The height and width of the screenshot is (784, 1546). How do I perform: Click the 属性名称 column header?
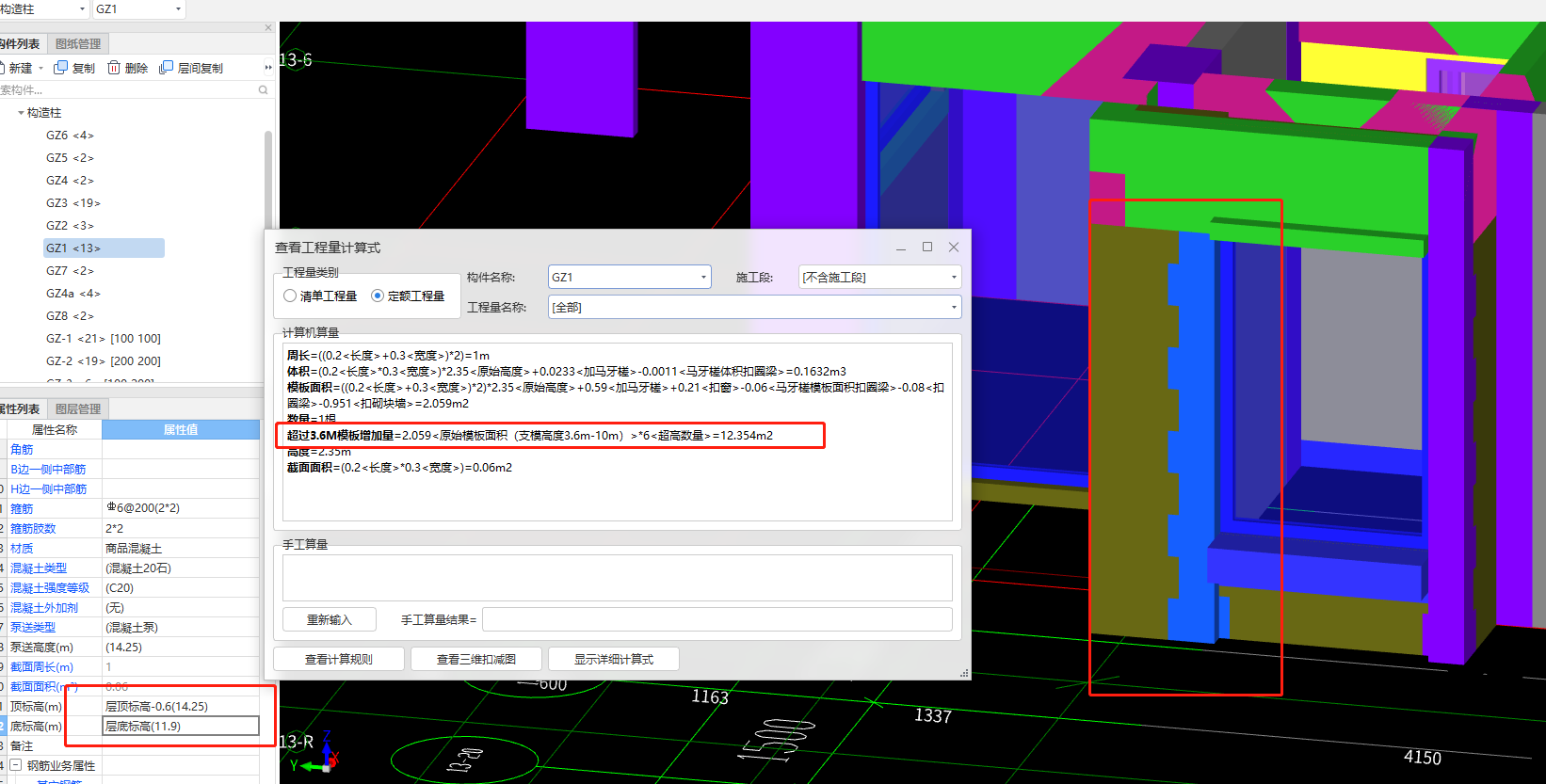55,429
